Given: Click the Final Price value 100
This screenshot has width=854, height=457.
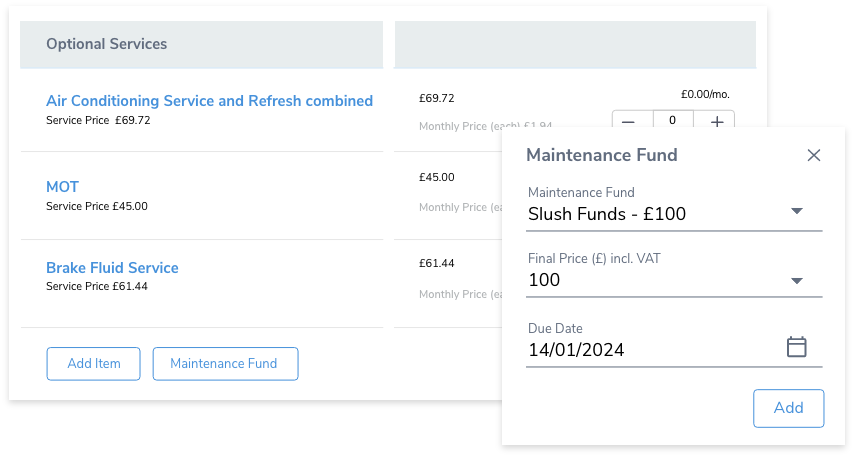Looking at the screenshot, I should [544, 280].
